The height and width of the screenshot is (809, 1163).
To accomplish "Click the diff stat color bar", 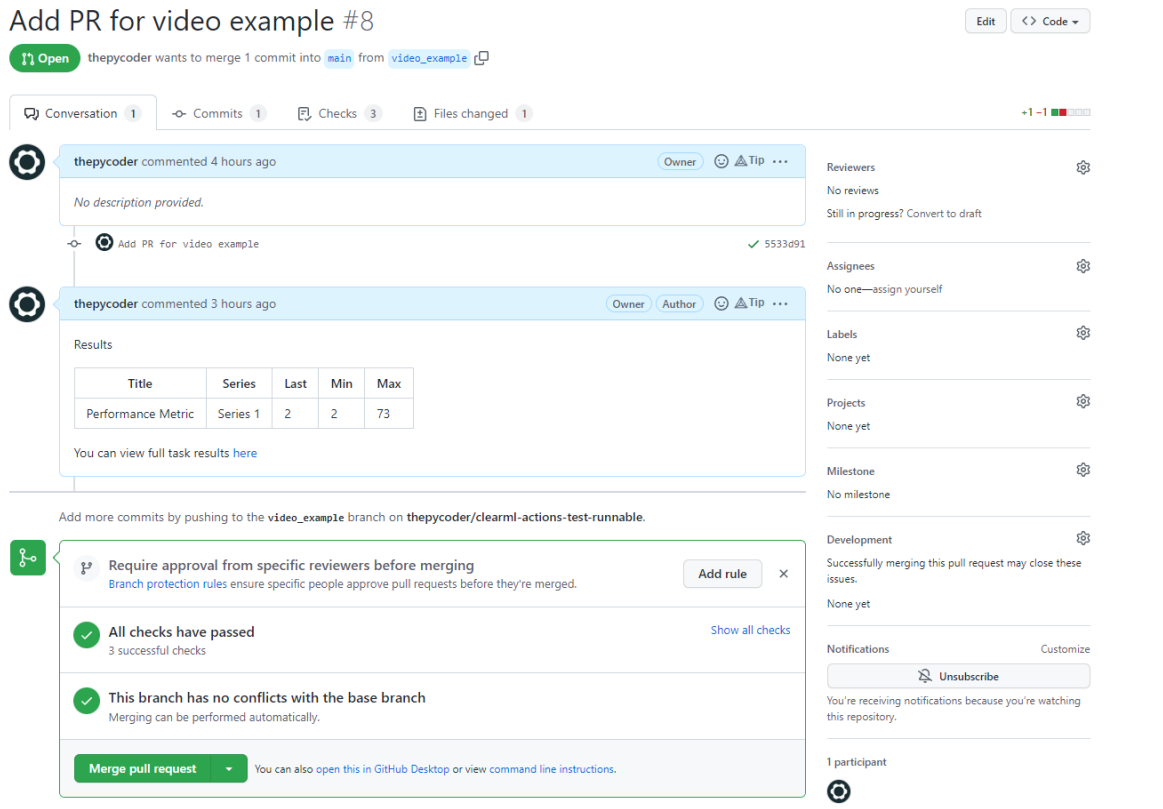I will (x=1071, y=113).
